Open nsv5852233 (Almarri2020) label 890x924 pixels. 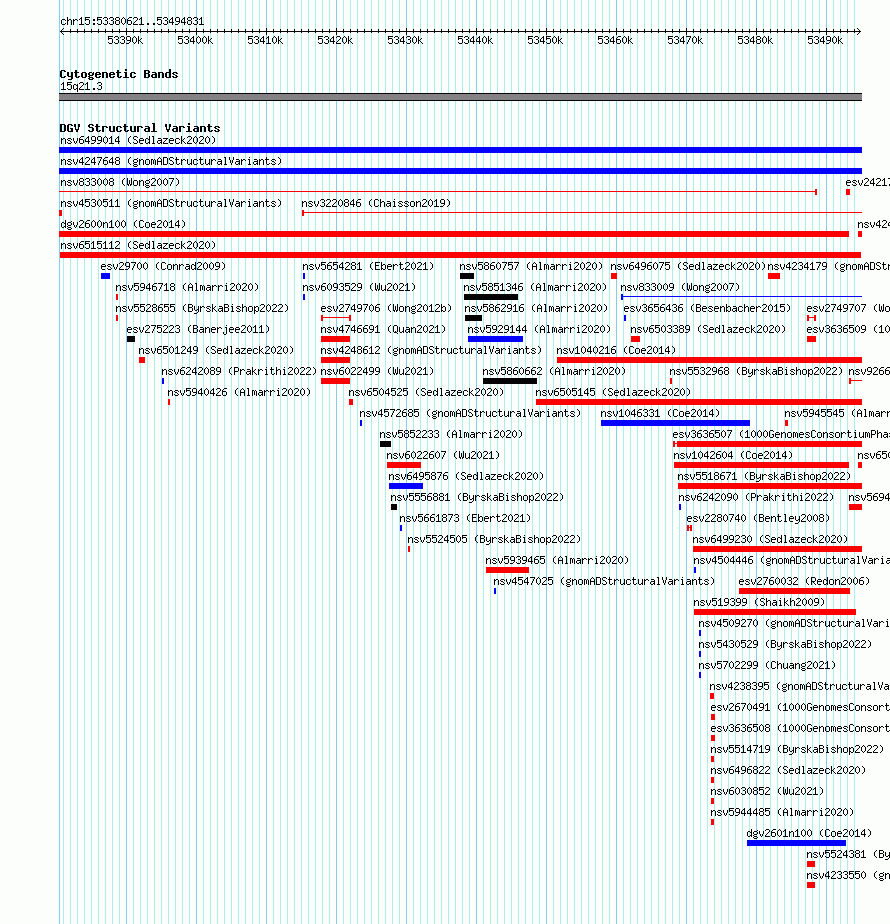451,434
